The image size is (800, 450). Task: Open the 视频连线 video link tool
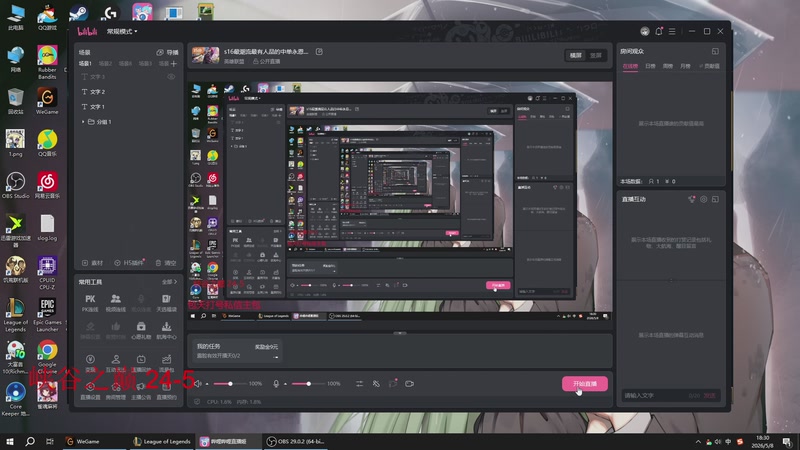116,303
